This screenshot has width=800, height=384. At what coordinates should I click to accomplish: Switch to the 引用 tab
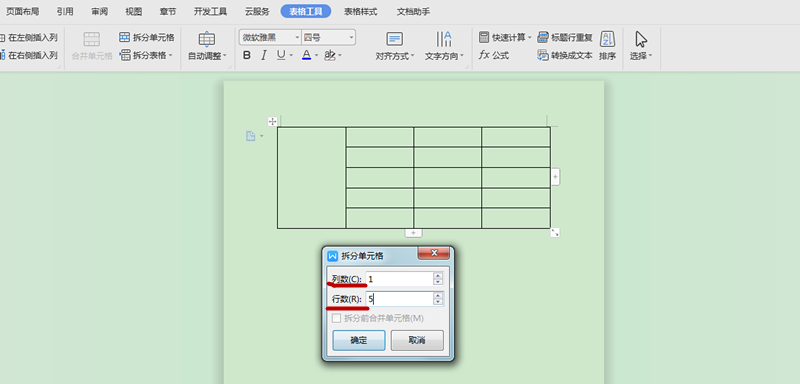(65, 11)
